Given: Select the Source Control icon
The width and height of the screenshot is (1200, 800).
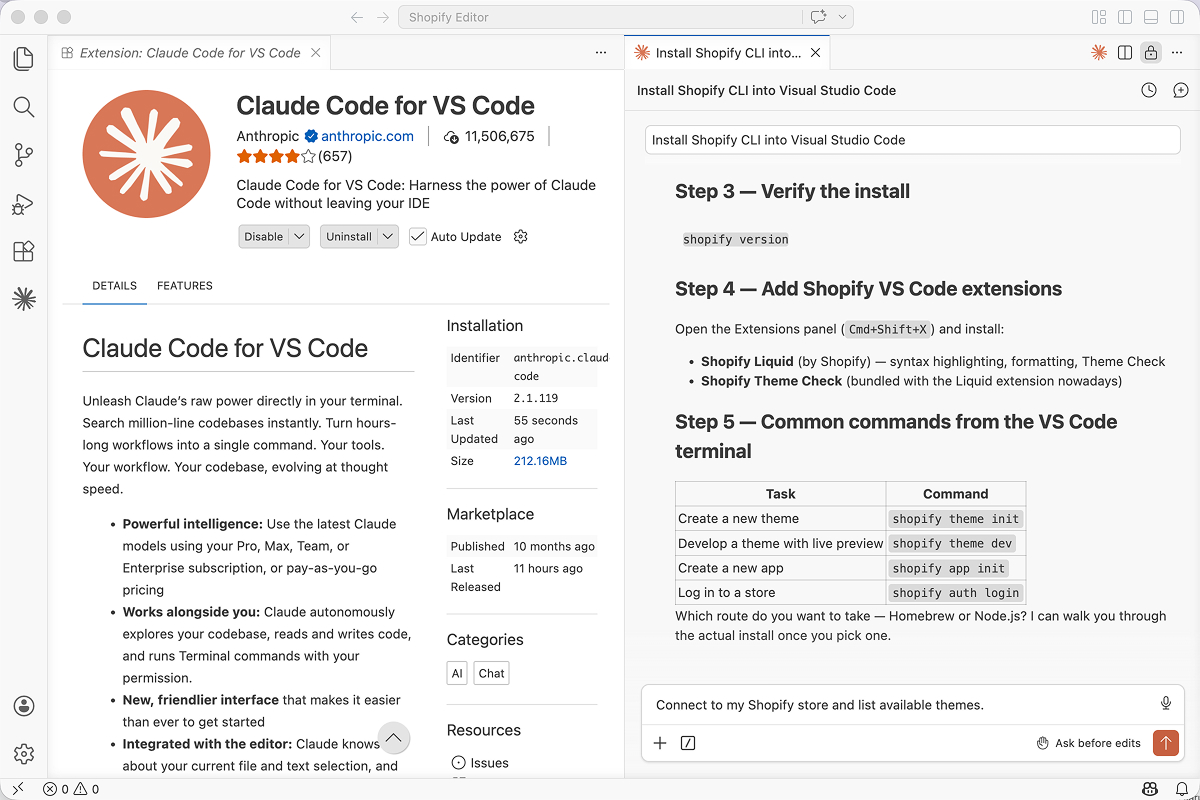Looking at the screenshot, I should [24, 155].
